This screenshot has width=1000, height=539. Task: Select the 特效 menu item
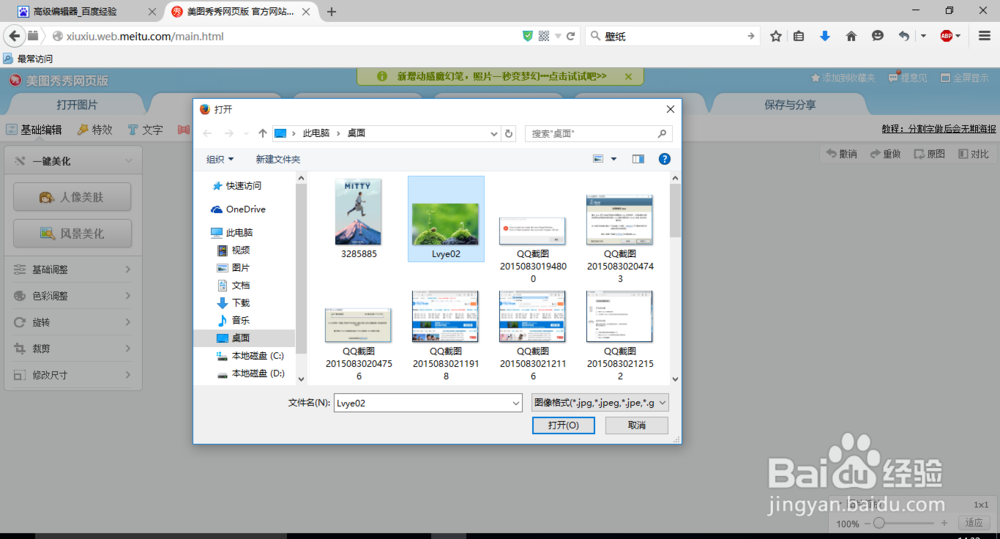click(94, 129)
